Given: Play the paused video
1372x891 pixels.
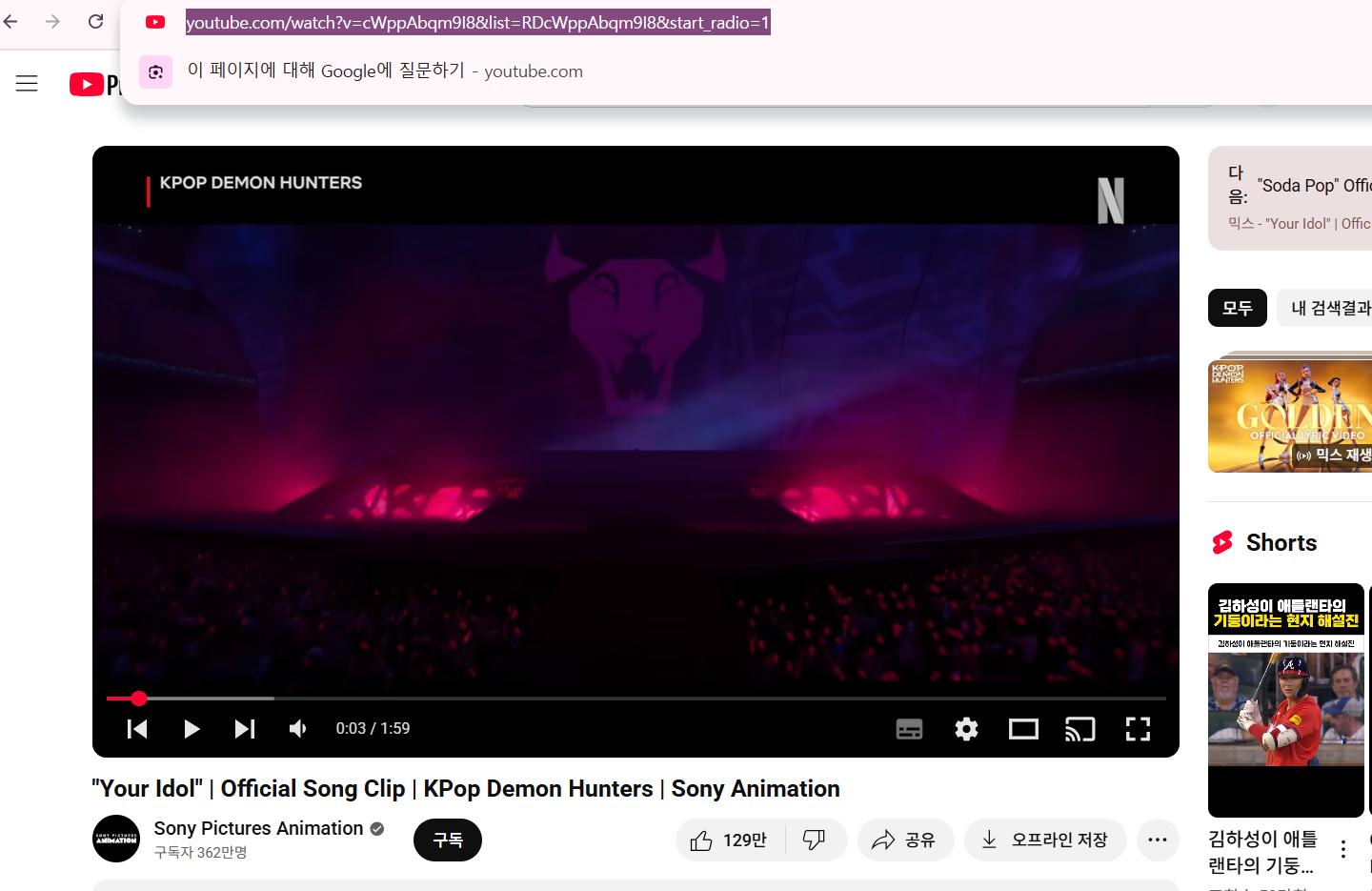Looking at the screenshot, I should point(192,729).
